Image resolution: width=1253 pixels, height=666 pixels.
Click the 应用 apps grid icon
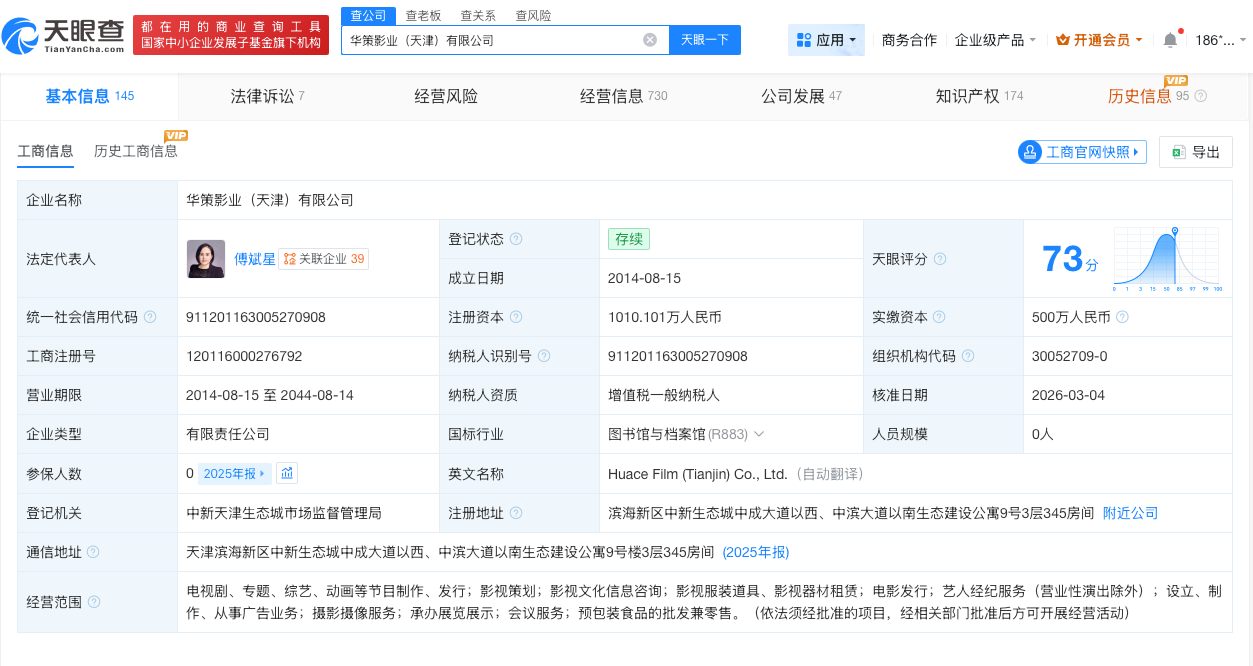tap(803, 39)
